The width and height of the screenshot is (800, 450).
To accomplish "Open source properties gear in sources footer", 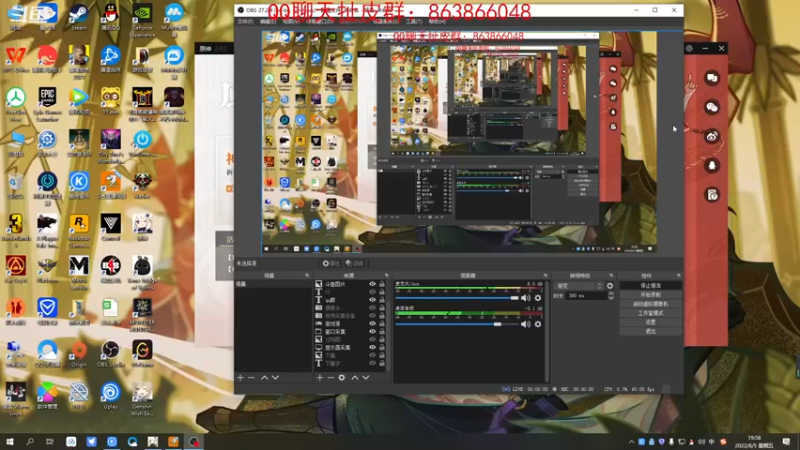I will click(342, 378).
